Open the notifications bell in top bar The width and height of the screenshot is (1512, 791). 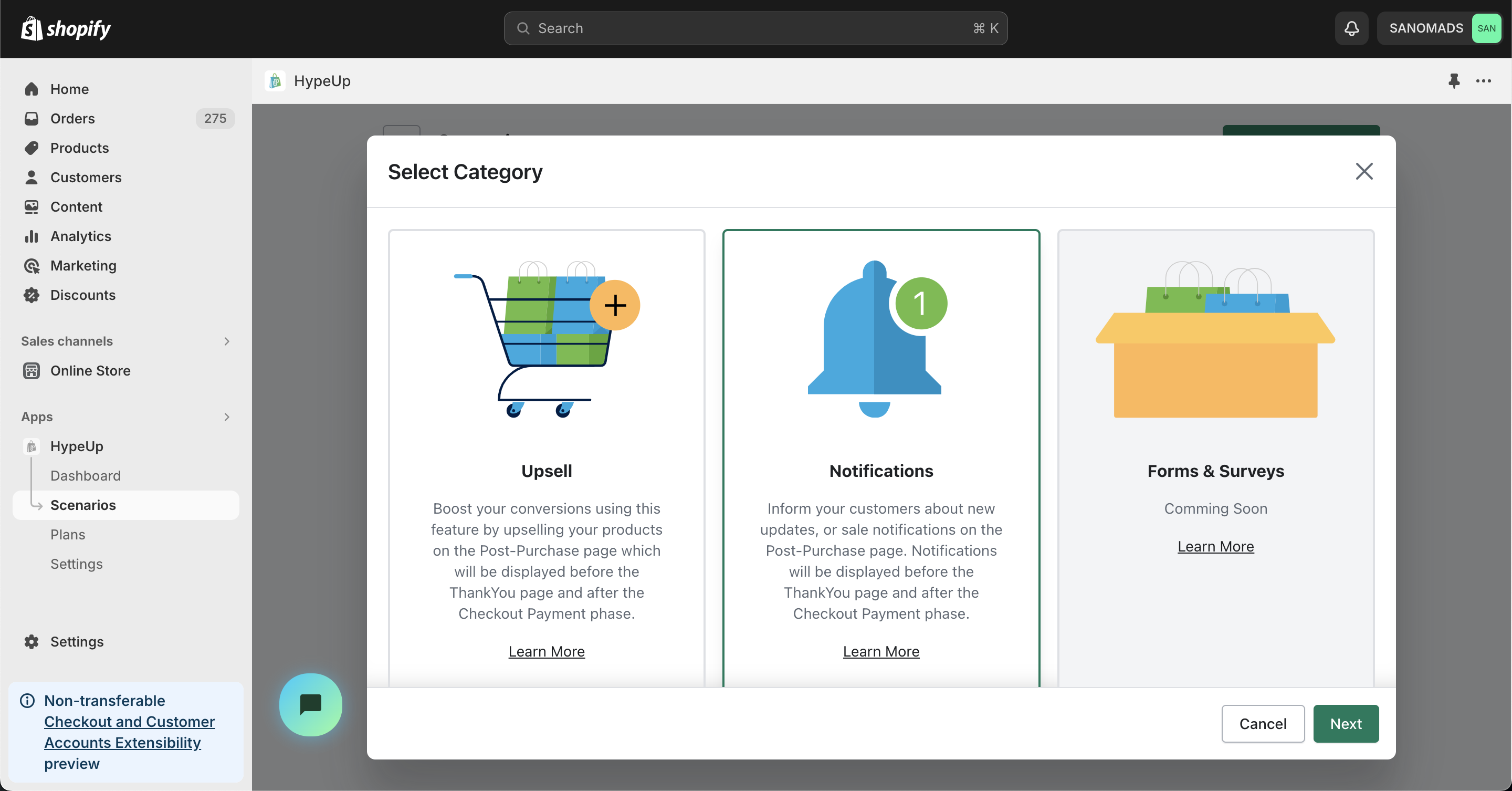click(x=1351, y=28)
